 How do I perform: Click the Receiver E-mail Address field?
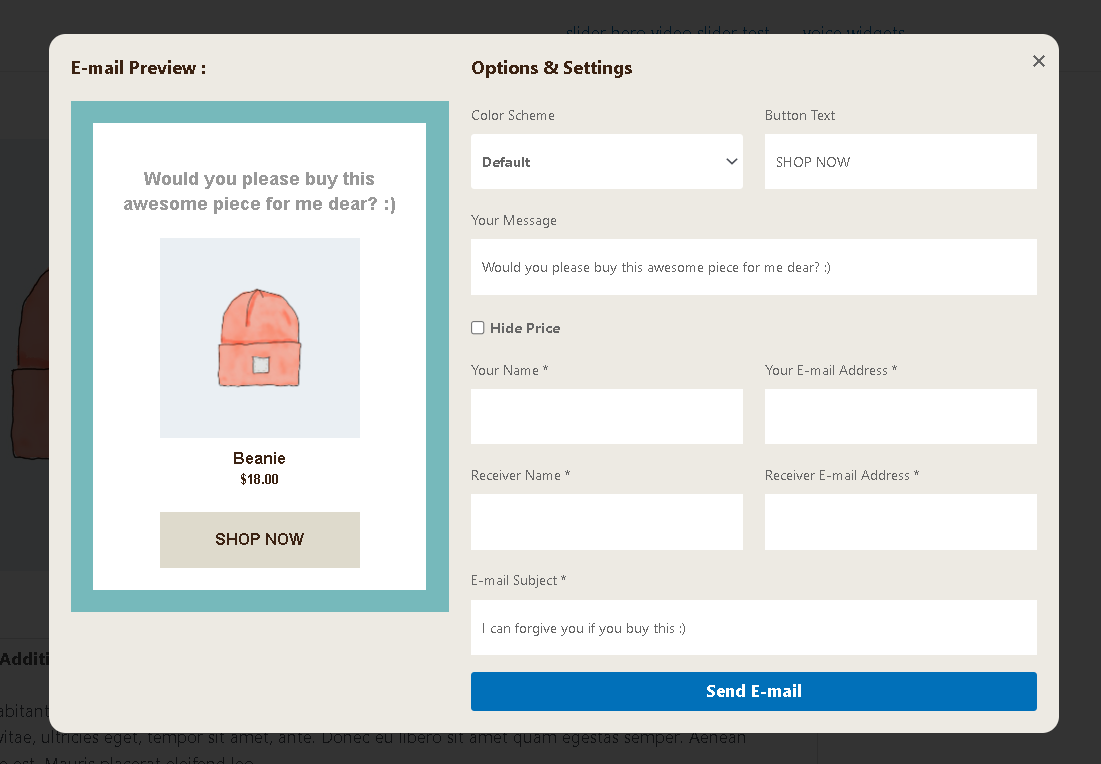pos(900,521)
